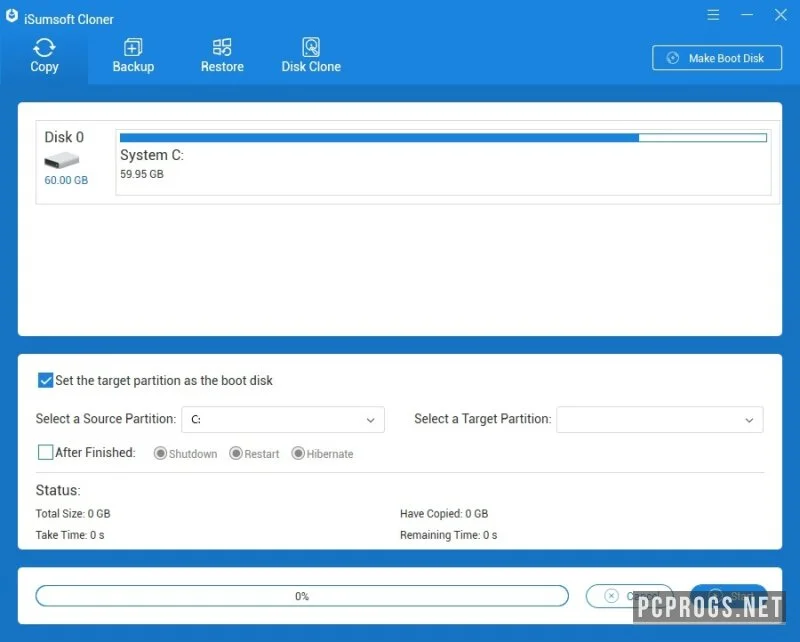Image resolution: width=800 pixels, height=642 pixels.
Task: Open the Restore tab
Action: tap(222, 56)
